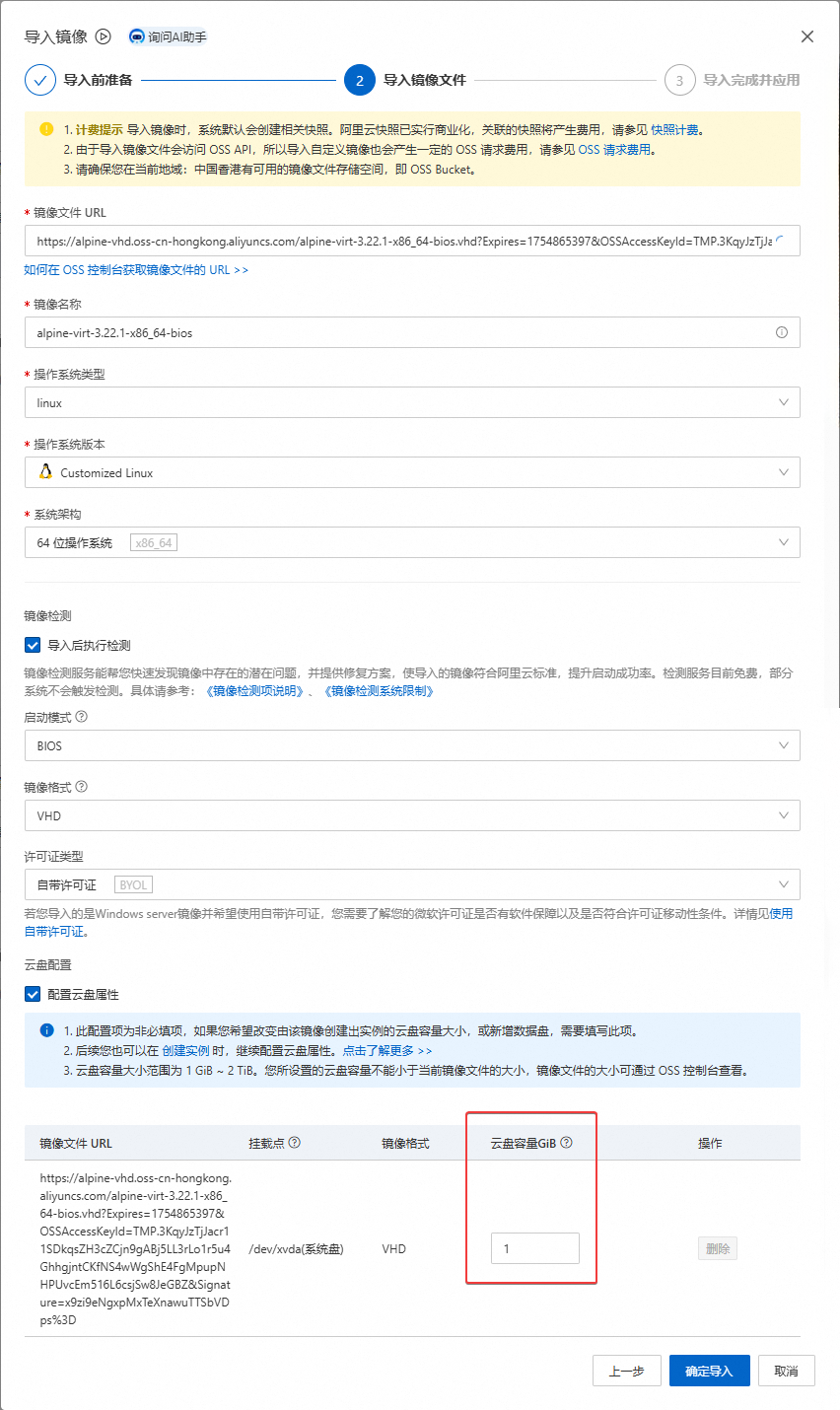Select step 导入镜像文件
Image resolution: width=840 pixels, height=1410 pixels.
pyautogui.click(x=424, y=80)
